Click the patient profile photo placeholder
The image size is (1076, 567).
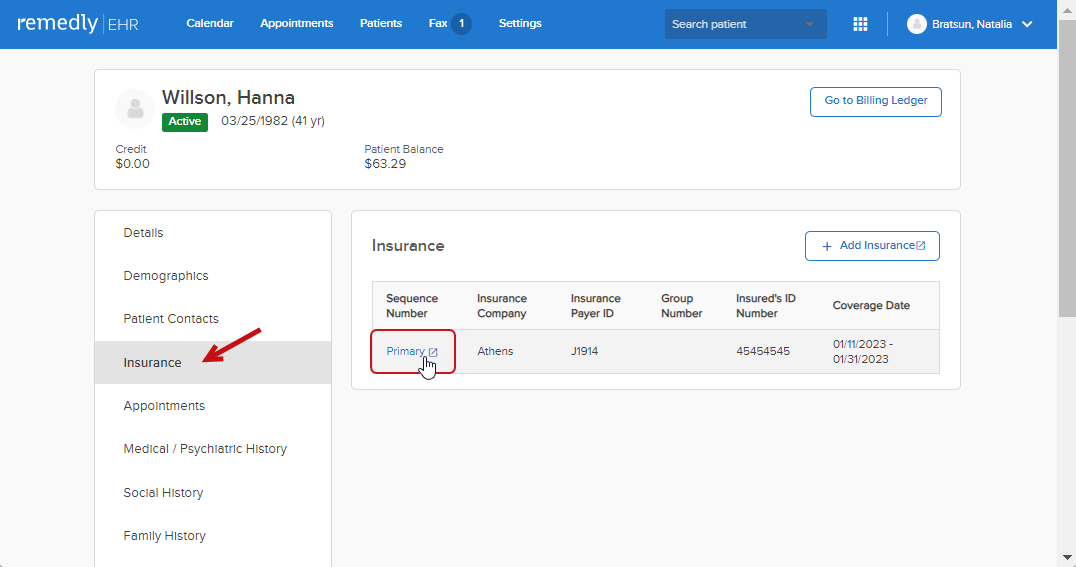click(135, 109)
